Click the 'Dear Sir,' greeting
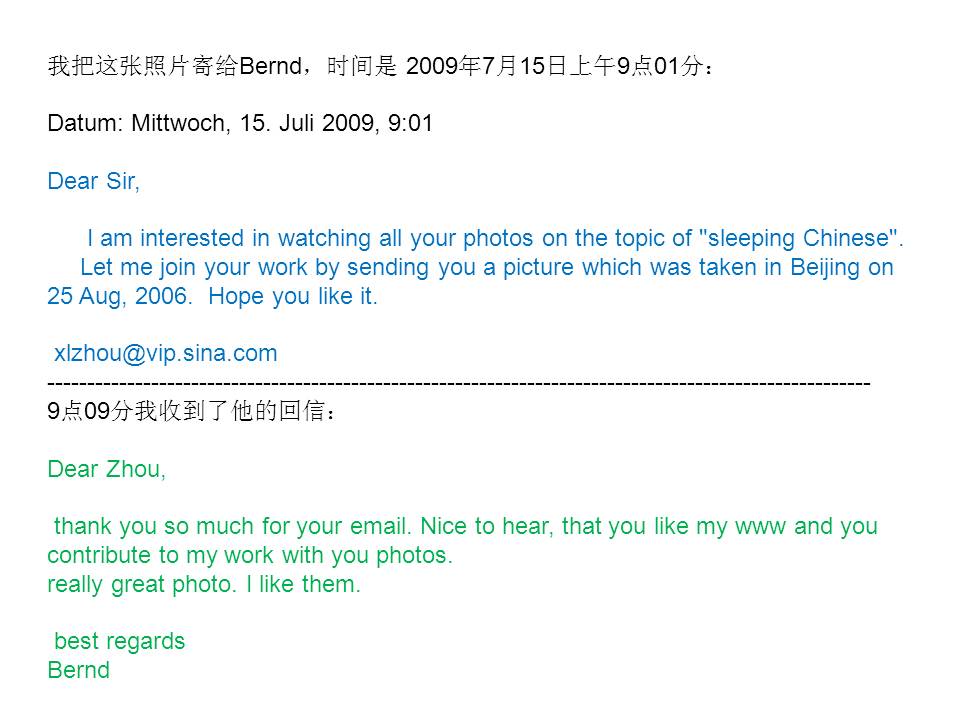Screen dimensions: 960x720 coord(94,181)
